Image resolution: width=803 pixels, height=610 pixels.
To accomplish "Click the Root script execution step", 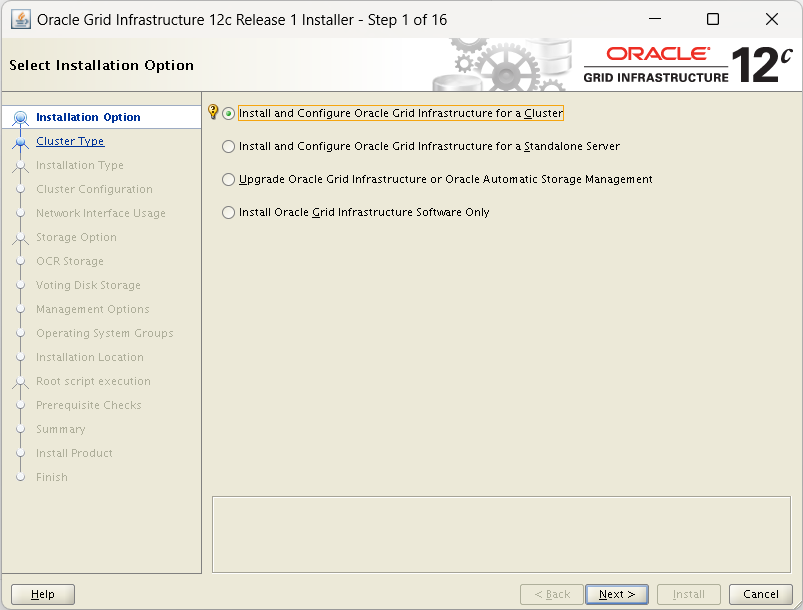I will (x=93, y=382).
